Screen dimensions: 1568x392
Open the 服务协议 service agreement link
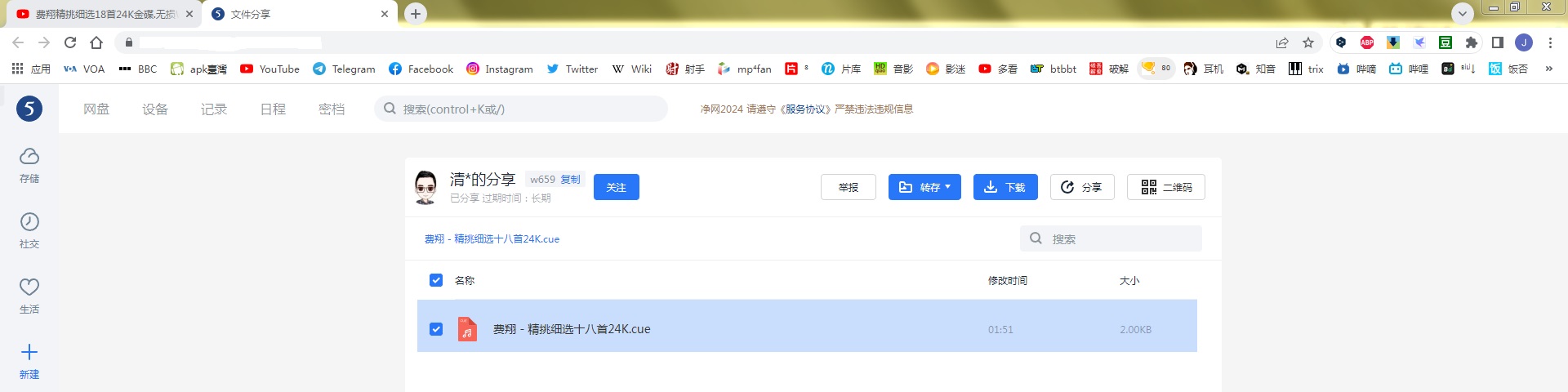pyautogui.click(x=804, y=109)
